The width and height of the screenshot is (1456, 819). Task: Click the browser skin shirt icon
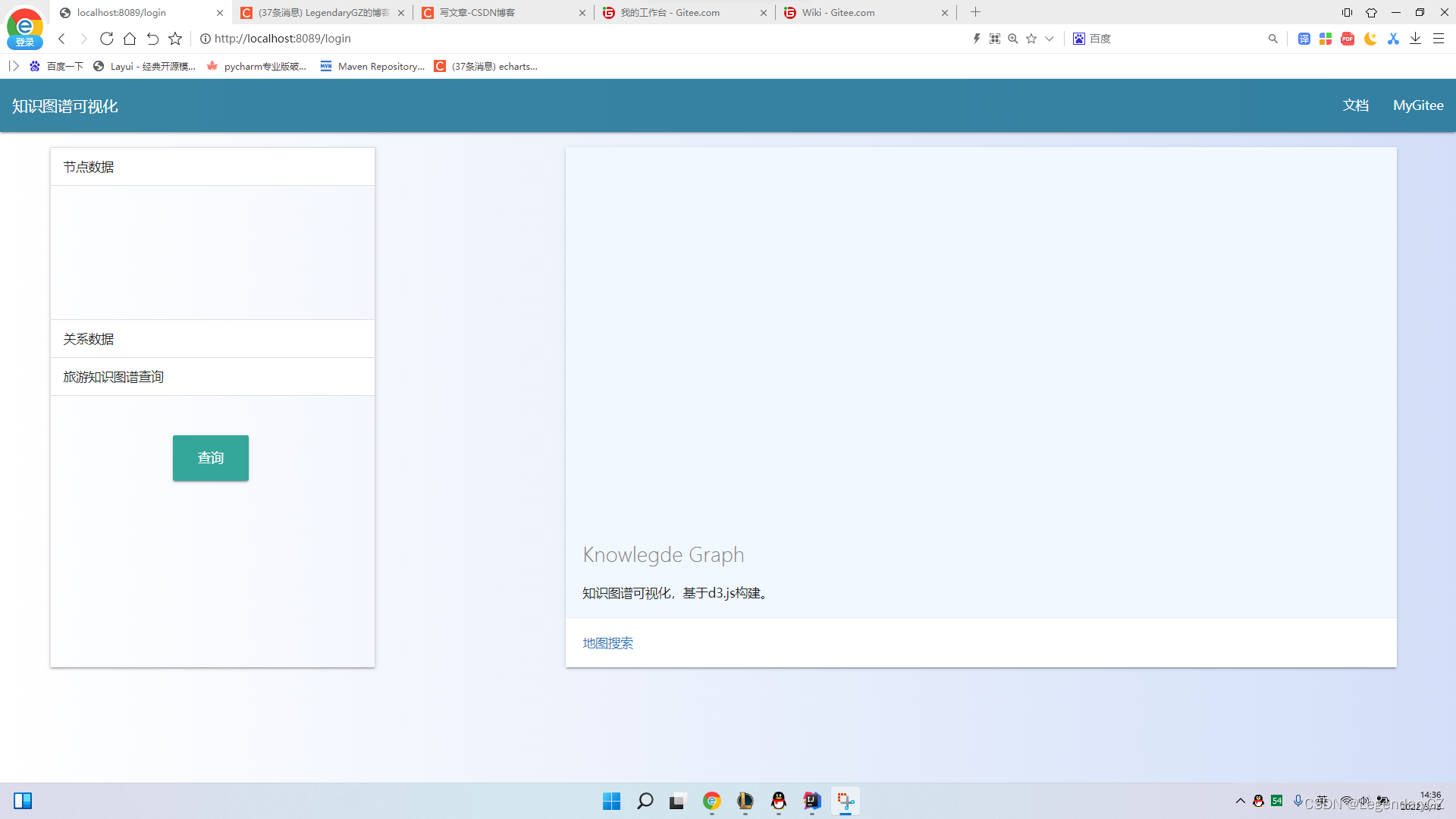pos(1371,12)
